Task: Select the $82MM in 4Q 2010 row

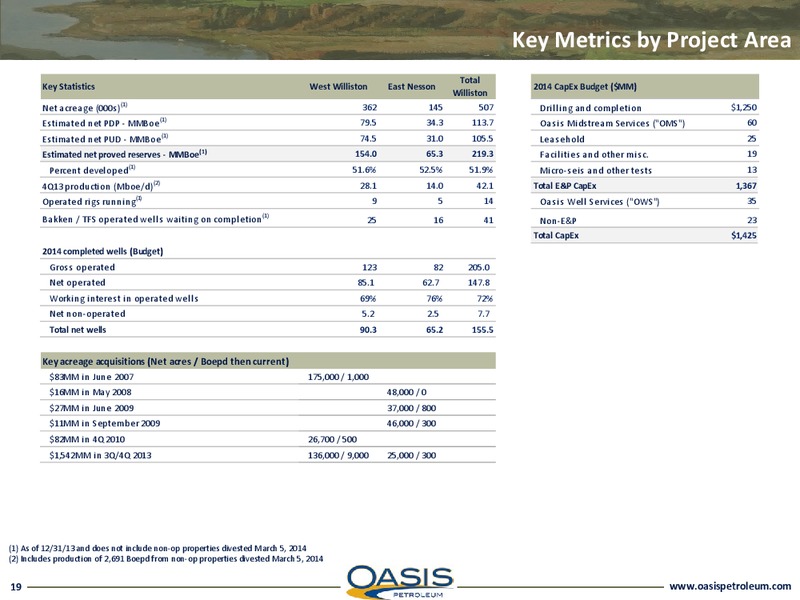Action: (x=268, y=439)
